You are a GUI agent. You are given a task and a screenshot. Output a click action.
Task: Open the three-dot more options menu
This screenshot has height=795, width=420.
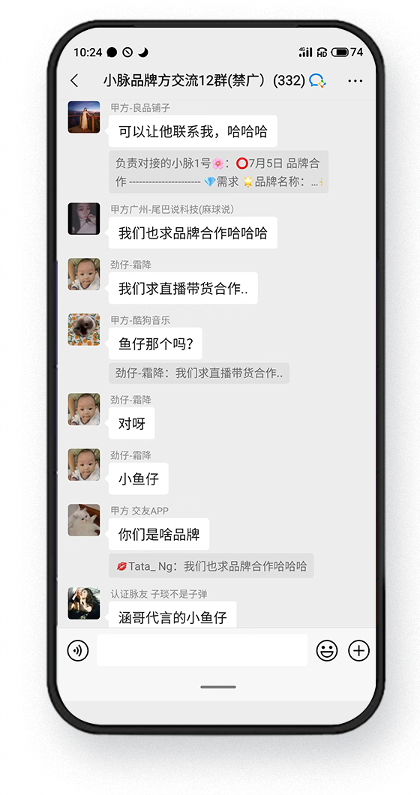tap(355, 81)
